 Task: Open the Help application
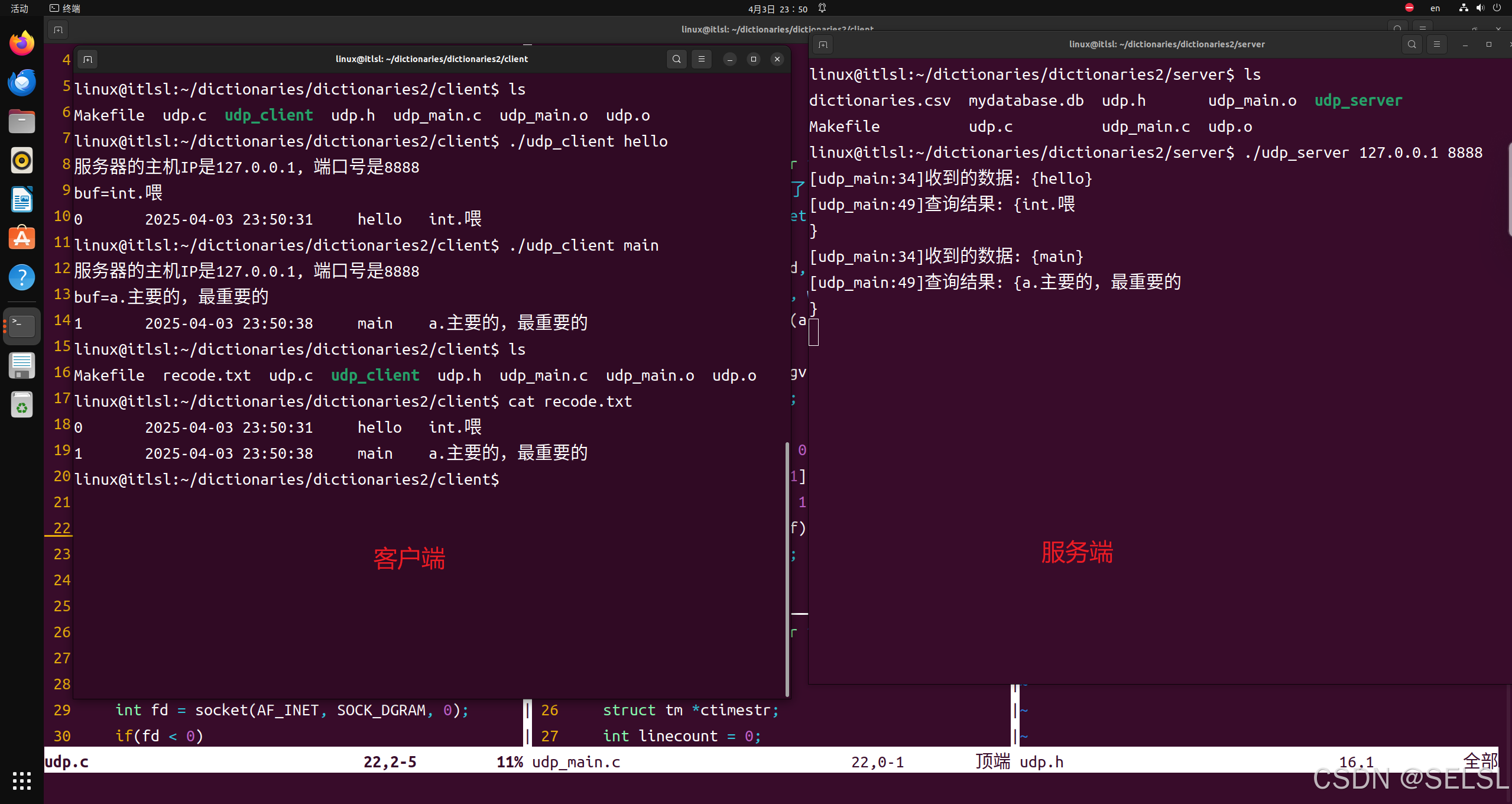21,277
